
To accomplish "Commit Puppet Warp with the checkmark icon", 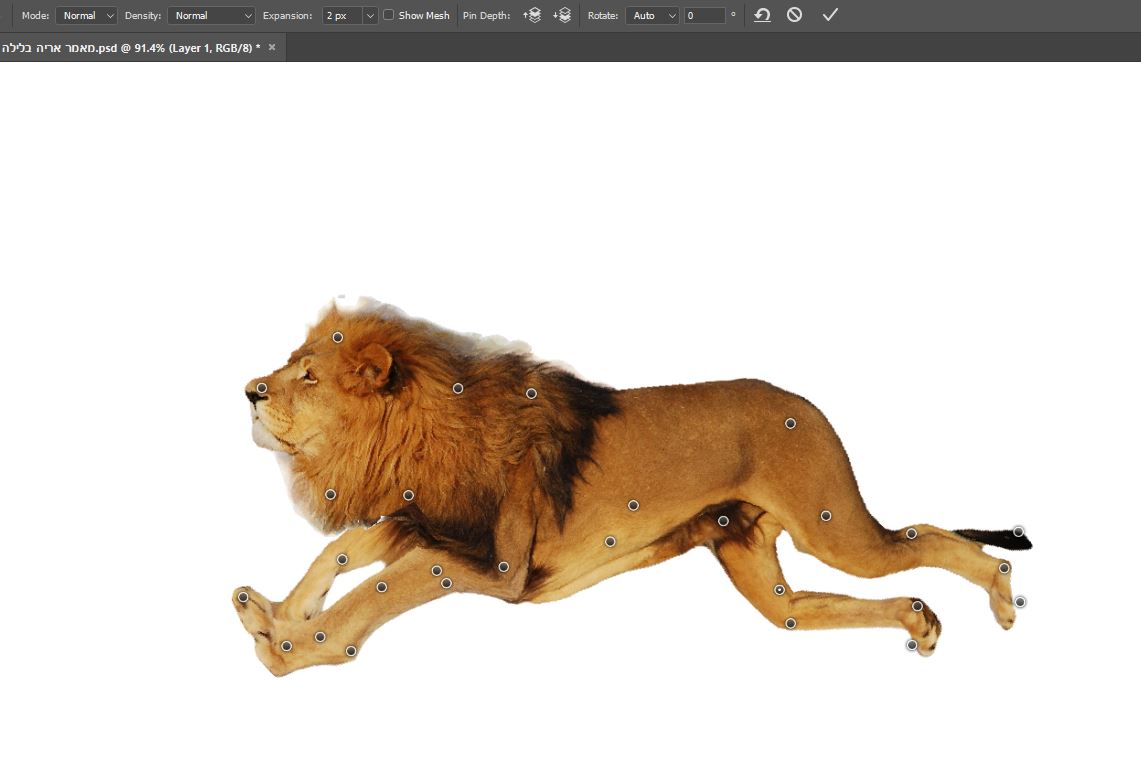I will coord(829,15).
